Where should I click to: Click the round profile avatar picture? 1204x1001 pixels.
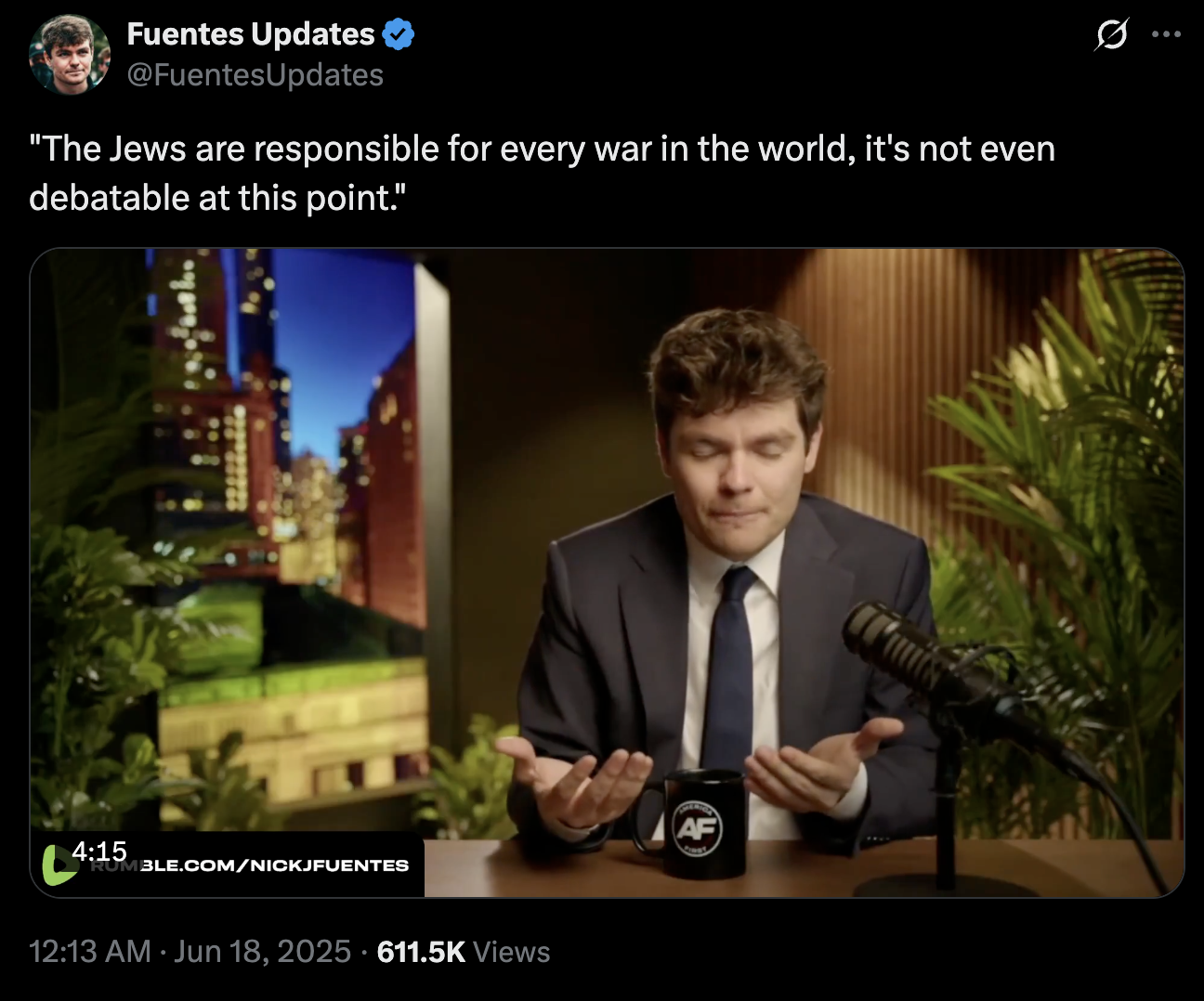tap(70, 54)
